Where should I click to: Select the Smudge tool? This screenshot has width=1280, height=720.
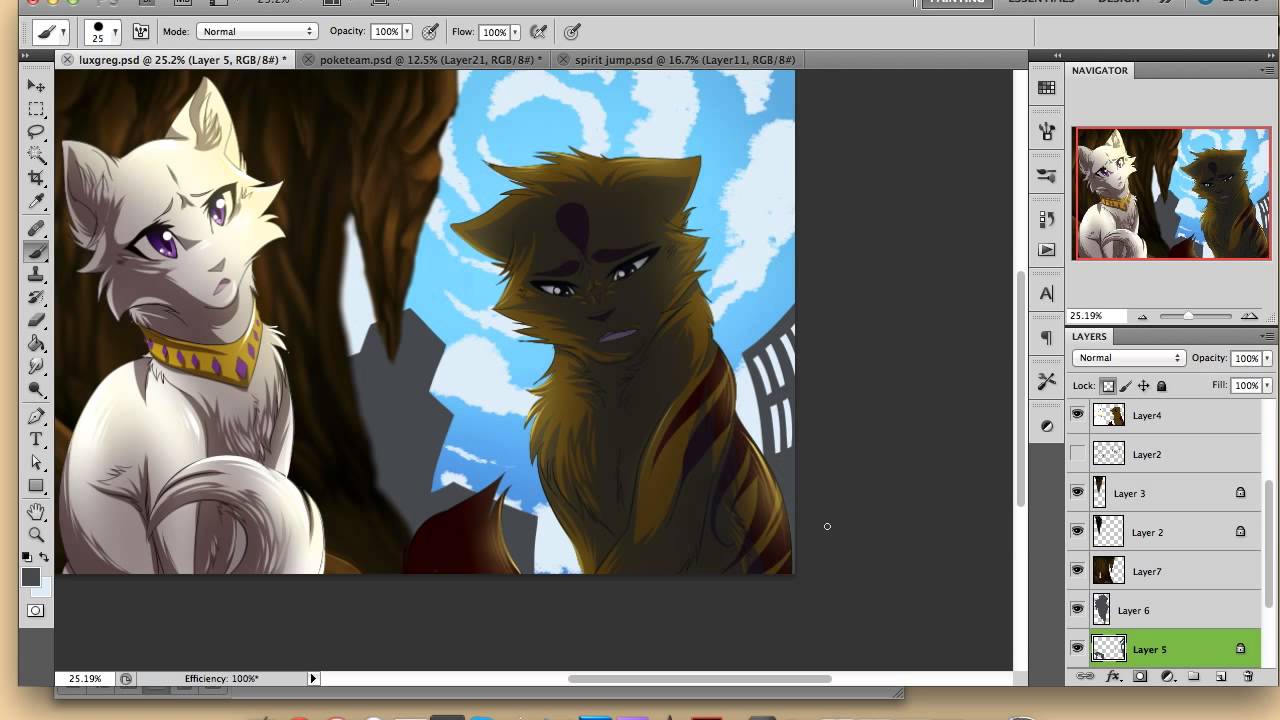pos(36,367)
